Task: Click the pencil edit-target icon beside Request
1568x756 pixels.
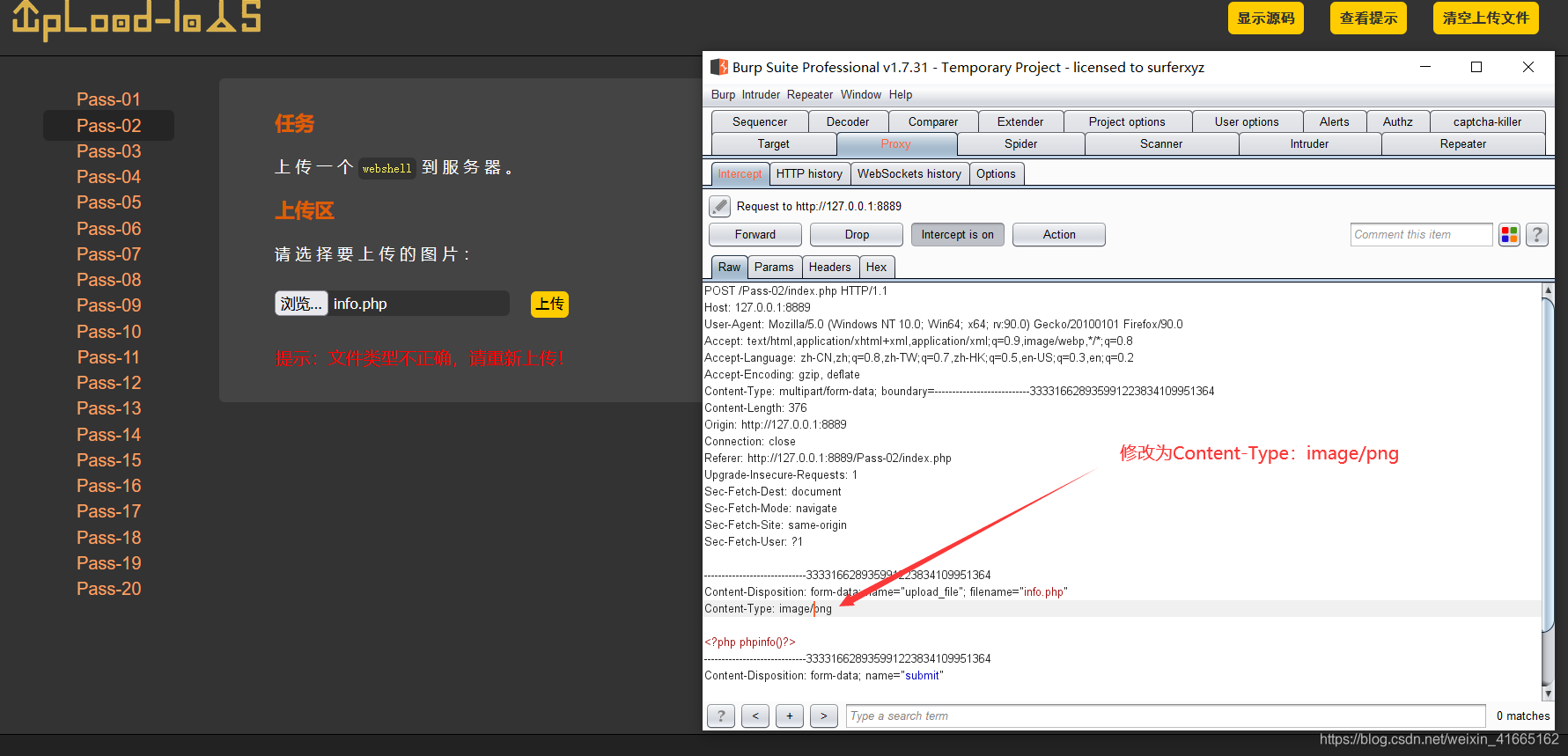Action: pos(719,206)
